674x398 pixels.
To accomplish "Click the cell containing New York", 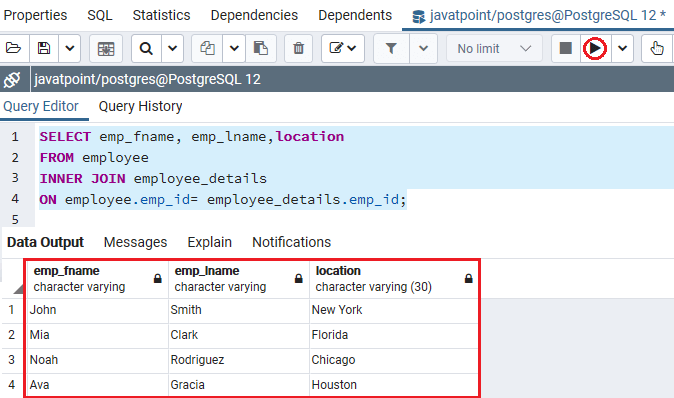I will pyautogui.click(x=393, y=310).
